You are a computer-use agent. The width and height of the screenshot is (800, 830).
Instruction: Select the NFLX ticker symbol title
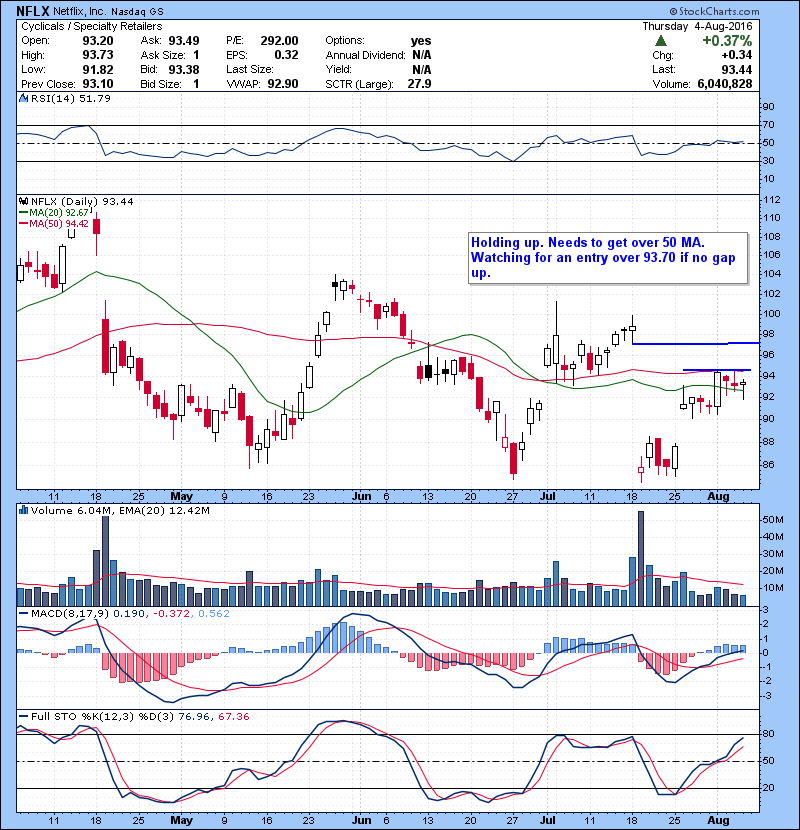33,11
